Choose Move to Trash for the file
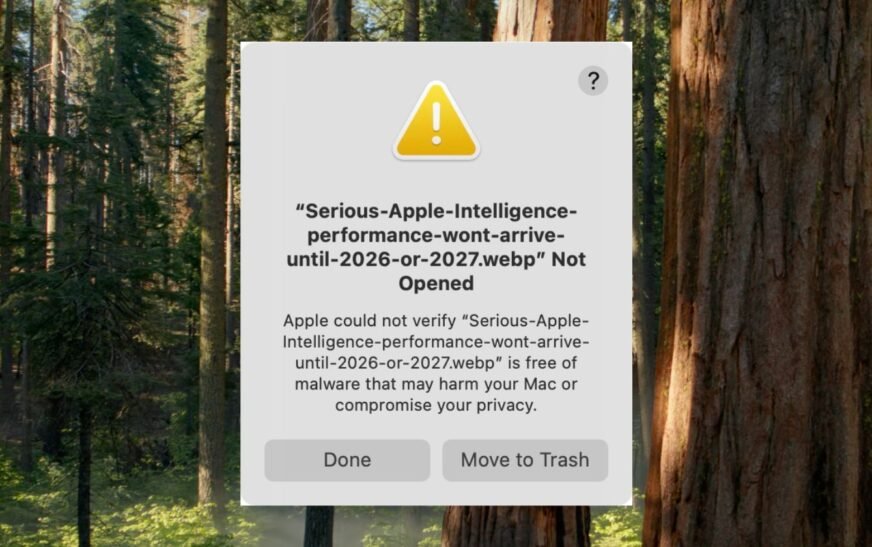The height and width of the screenshot is (547, 872). coord(525,460)
